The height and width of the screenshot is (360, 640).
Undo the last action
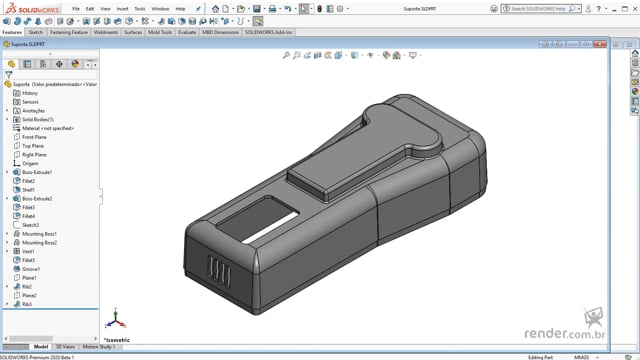288,9
